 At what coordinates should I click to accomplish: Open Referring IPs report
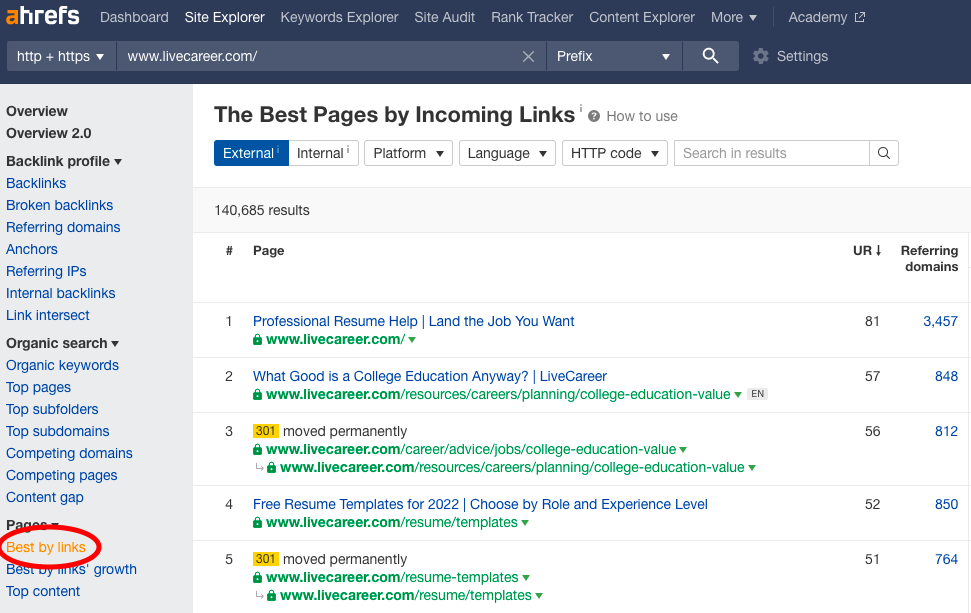[46, 271]
